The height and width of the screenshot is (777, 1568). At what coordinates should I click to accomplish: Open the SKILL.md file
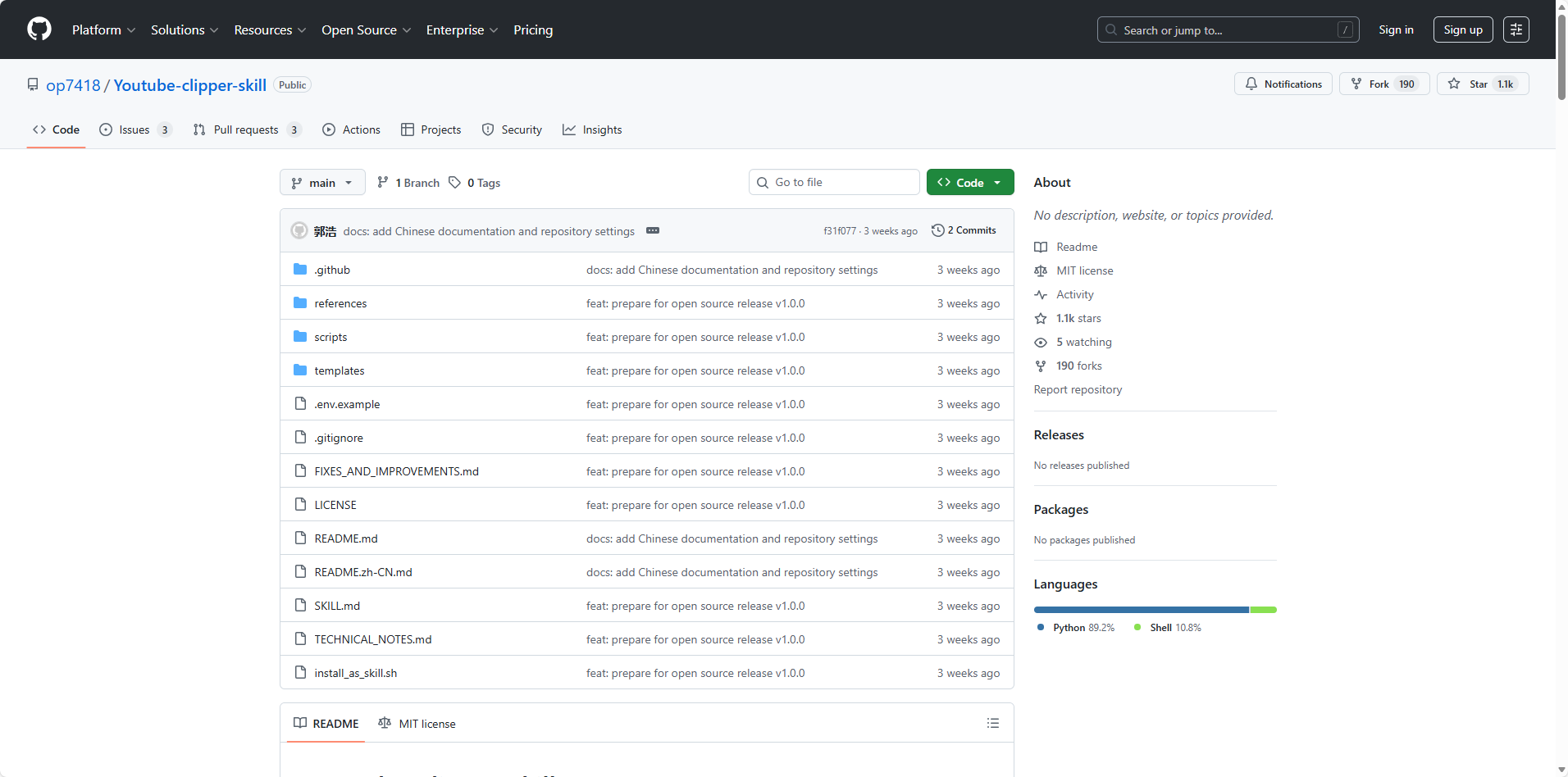(337, 606)
